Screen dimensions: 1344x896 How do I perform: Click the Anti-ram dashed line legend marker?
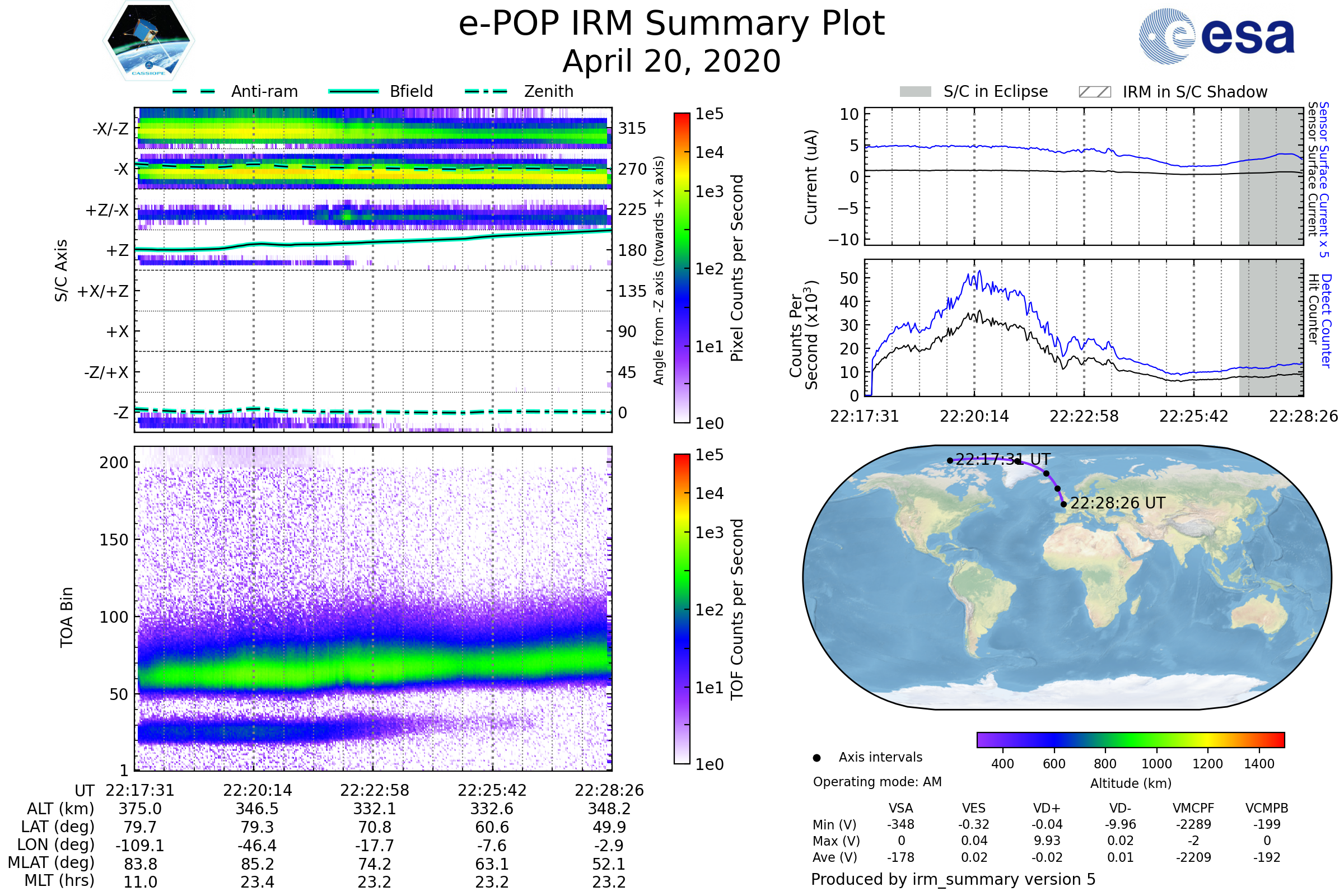194,91
